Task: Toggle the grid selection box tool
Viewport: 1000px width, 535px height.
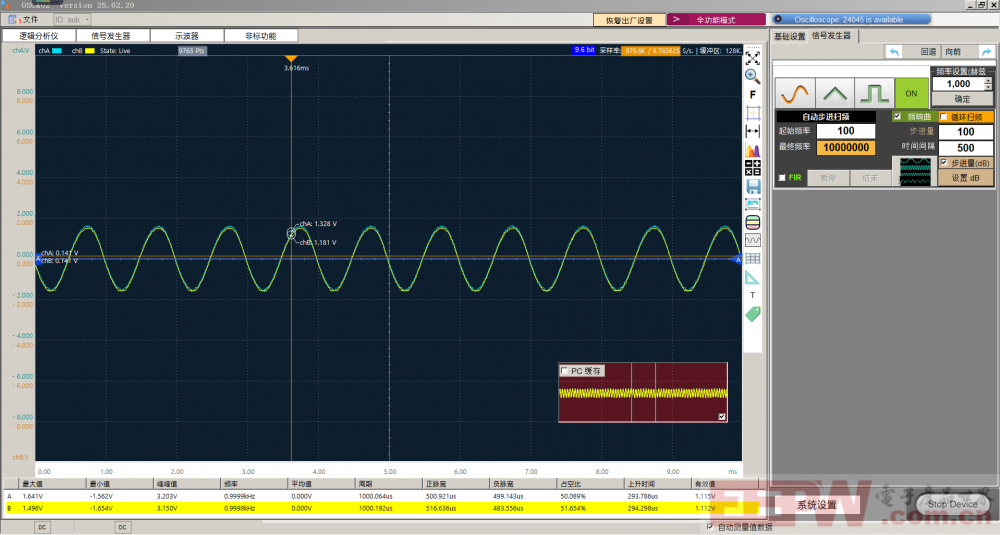Action: (753, 113)
